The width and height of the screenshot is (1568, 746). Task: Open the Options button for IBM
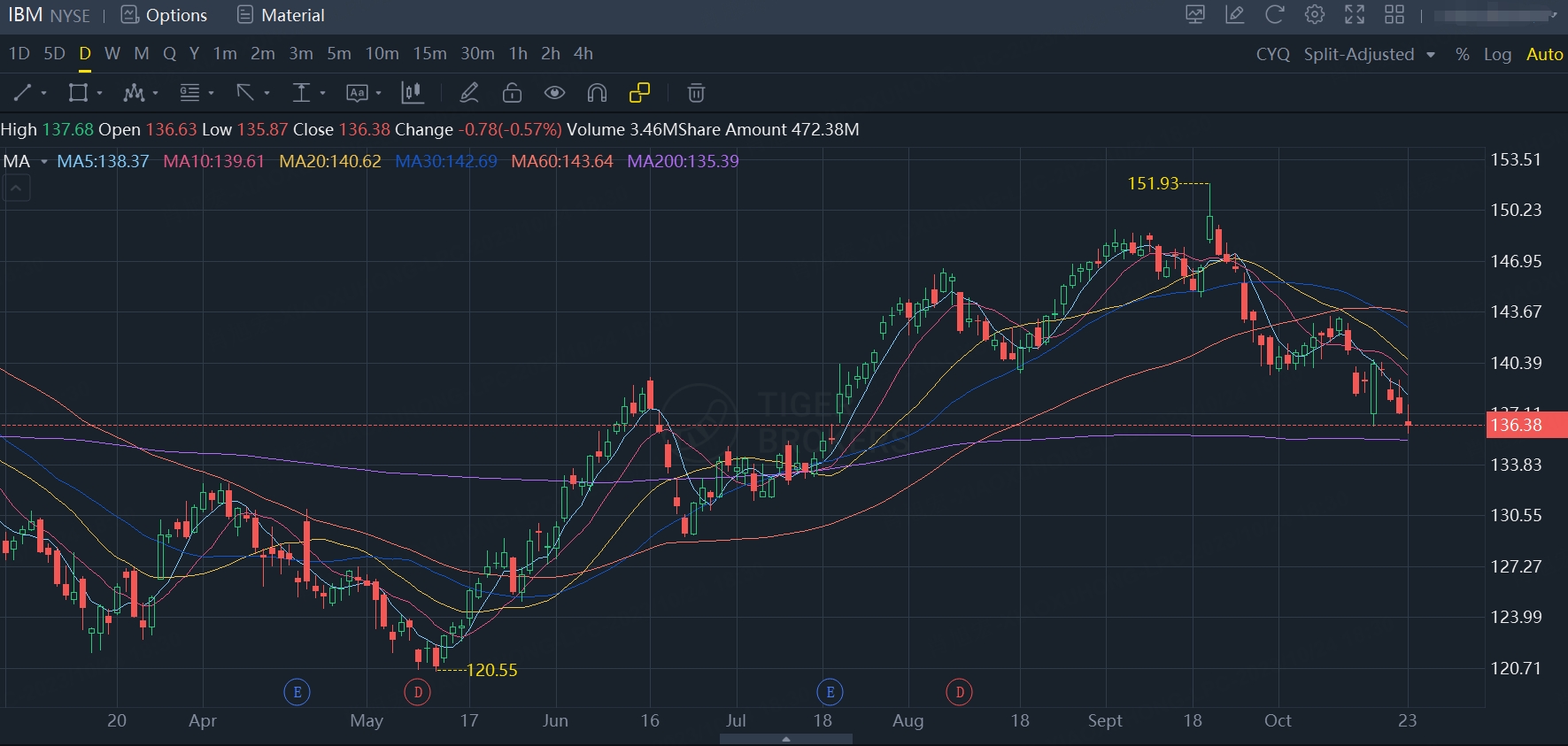(x=165, y=15)
